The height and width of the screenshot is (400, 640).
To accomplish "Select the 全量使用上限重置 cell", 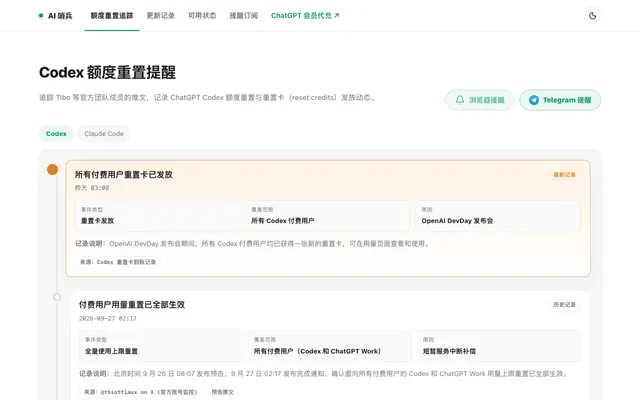I will tap(162, 346).
